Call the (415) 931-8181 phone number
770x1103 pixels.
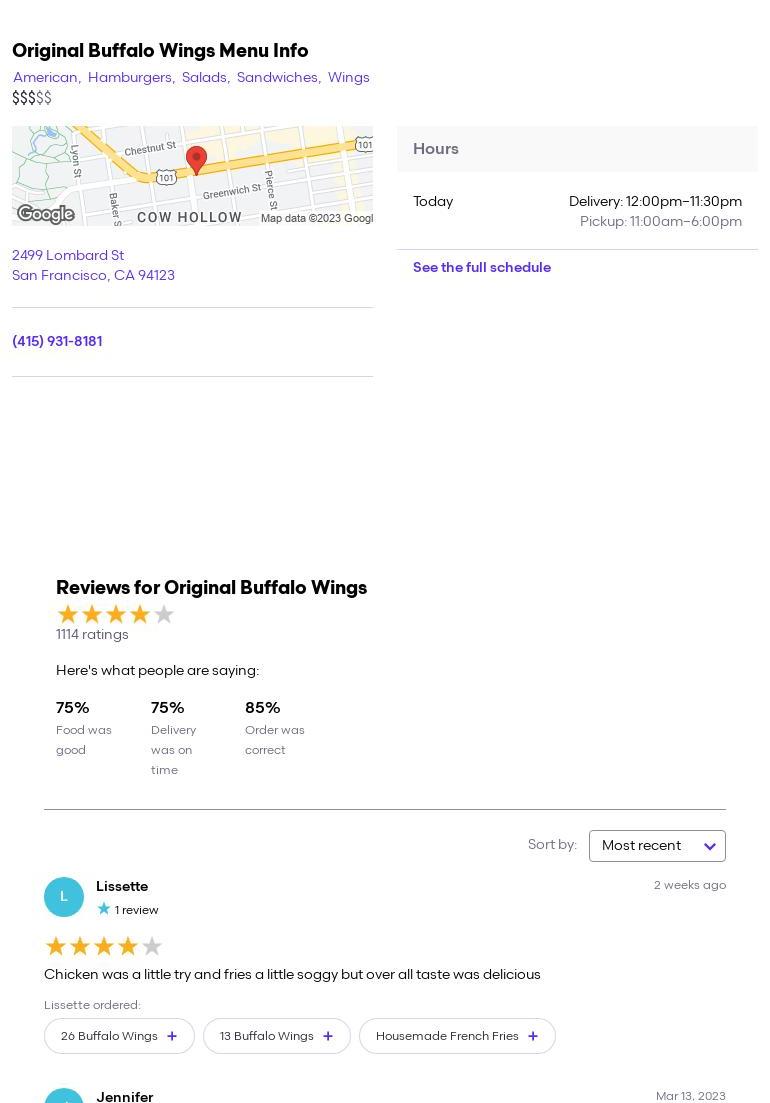tap(57, 341)
